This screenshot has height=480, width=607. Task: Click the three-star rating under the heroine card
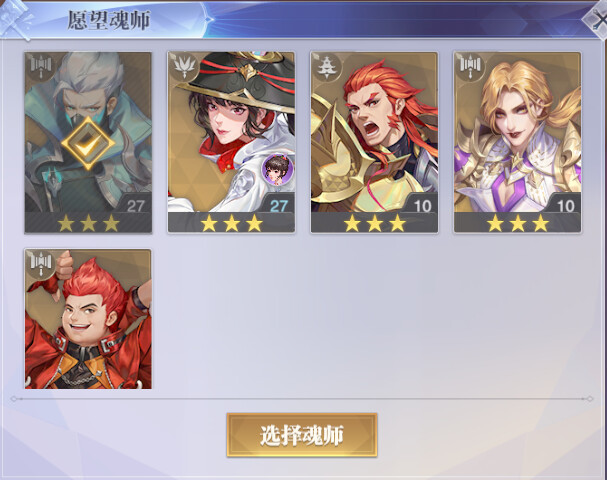coord(231,223)
